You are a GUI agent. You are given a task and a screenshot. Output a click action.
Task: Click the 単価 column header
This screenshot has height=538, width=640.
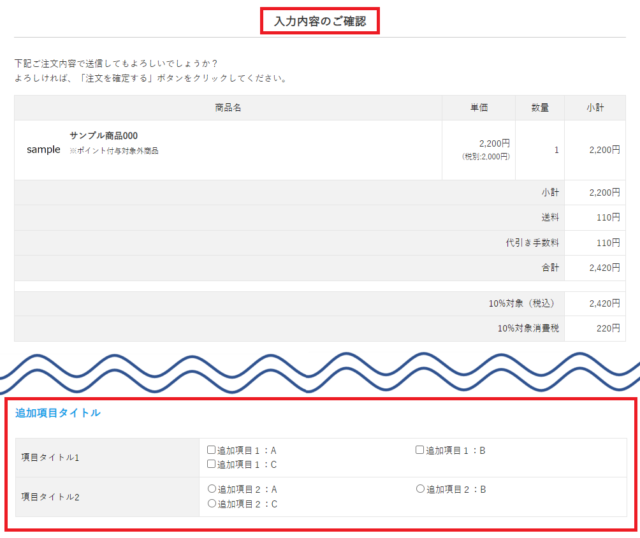[479, 107]
